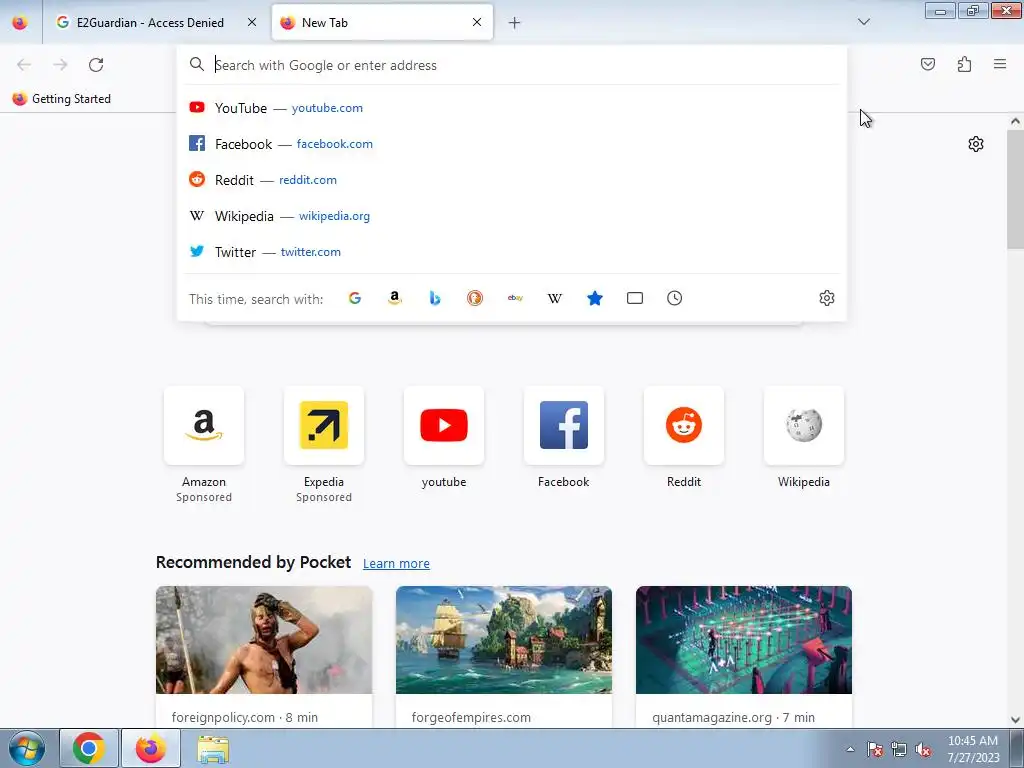Viewport: 1024px width, 768px height.
Task: Choose the YouTube — youtube.com suggestion
Action: (x=512, y=108)
